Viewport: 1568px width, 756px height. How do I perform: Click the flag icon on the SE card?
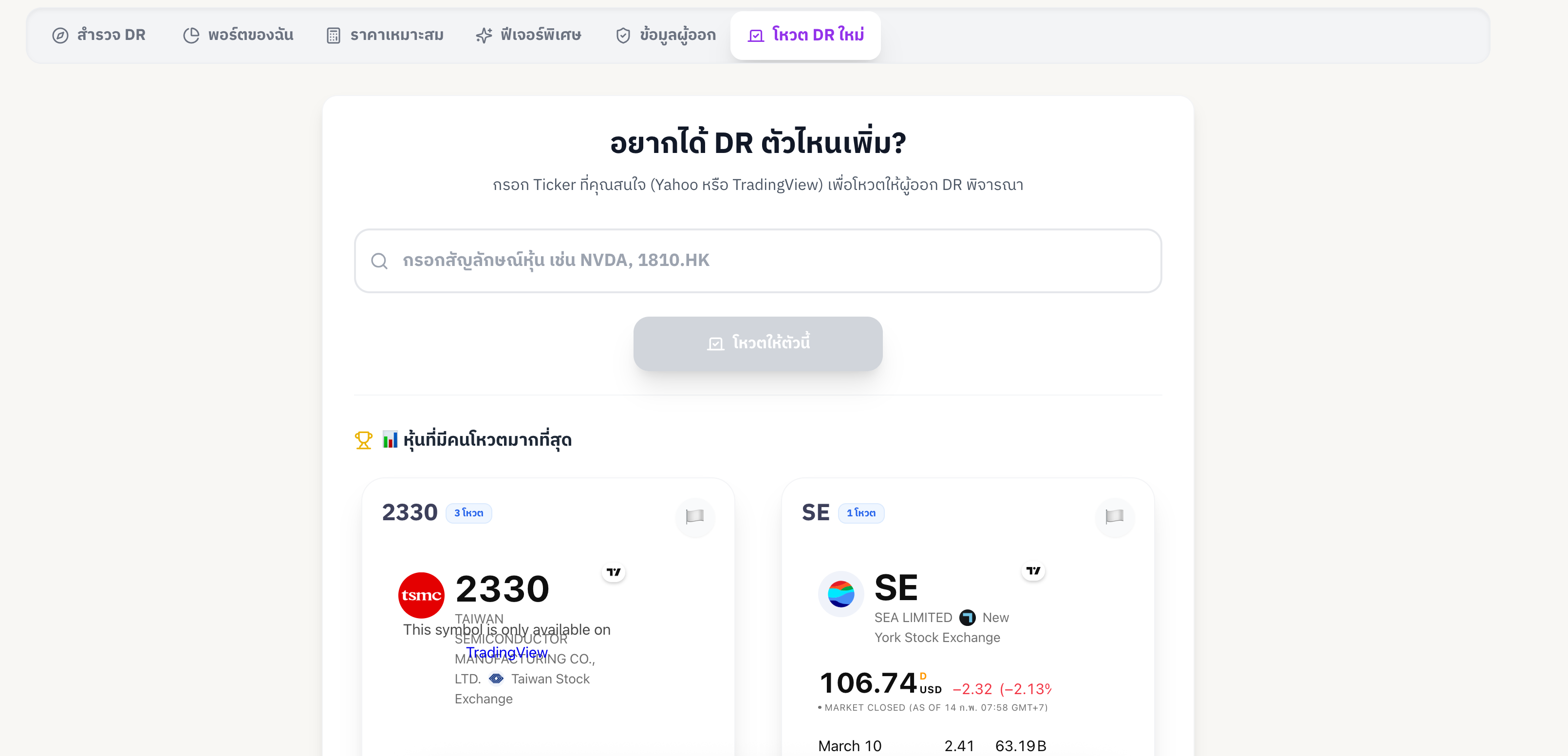pos(1114,517)
